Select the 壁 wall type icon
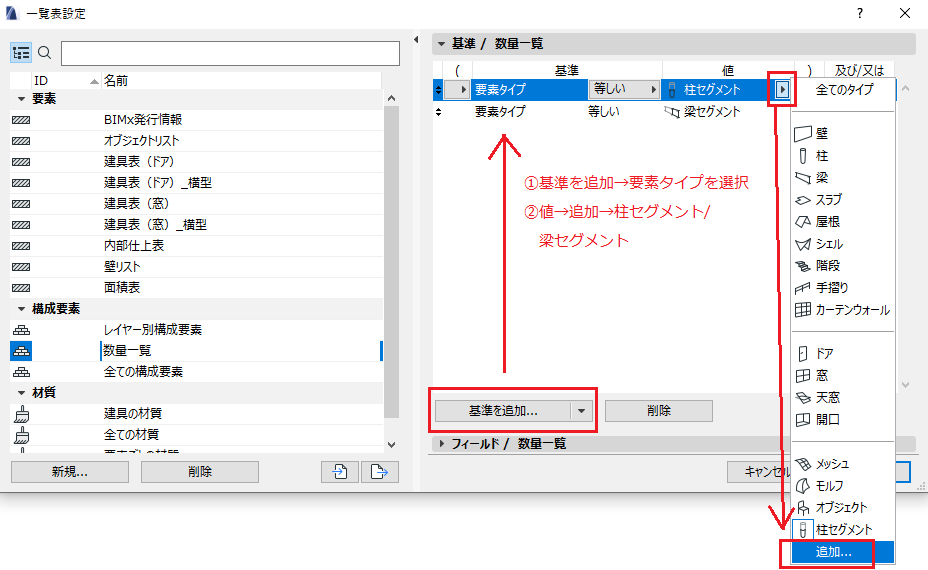The width and height of the screenshot is (928, 570). click(803, 134)
